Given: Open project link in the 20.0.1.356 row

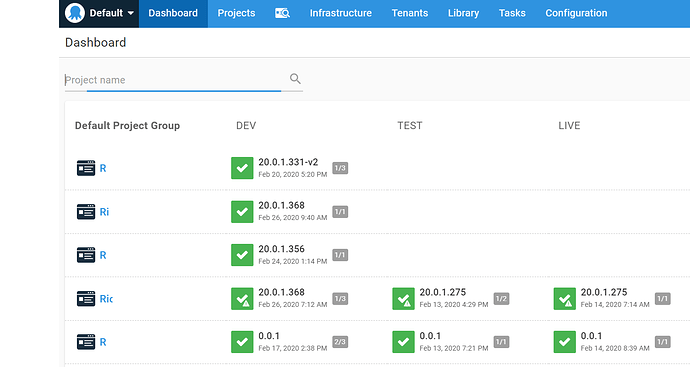Looking at the screenshot, I should tap(103, 255).
